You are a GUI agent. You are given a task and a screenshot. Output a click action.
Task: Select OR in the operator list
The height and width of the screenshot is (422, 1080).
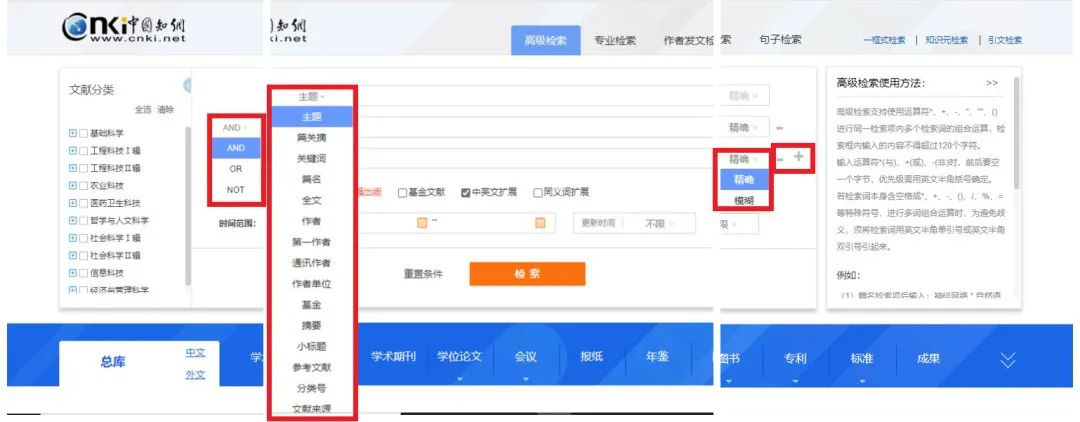[236, 169]
